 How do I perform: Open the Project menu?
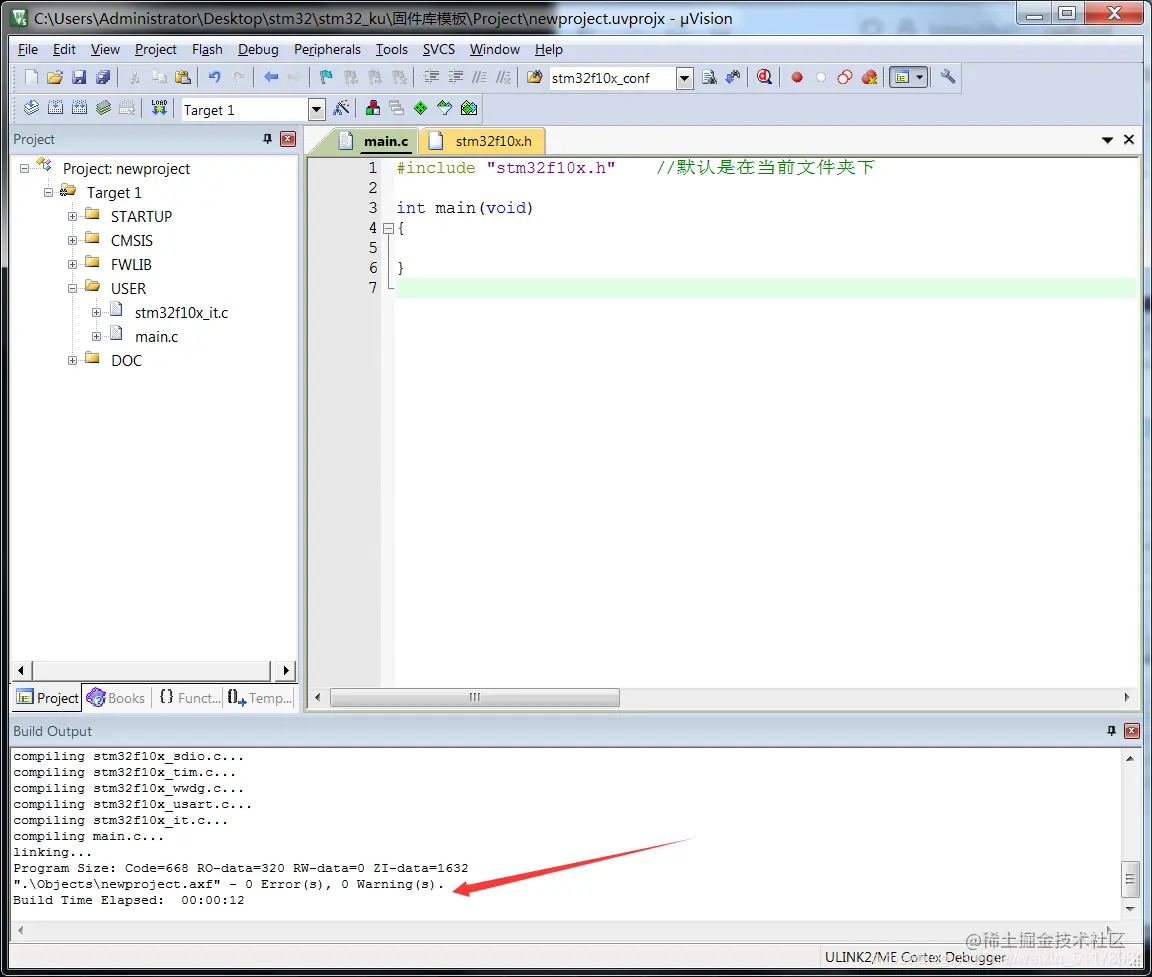(x=156, y=49)
